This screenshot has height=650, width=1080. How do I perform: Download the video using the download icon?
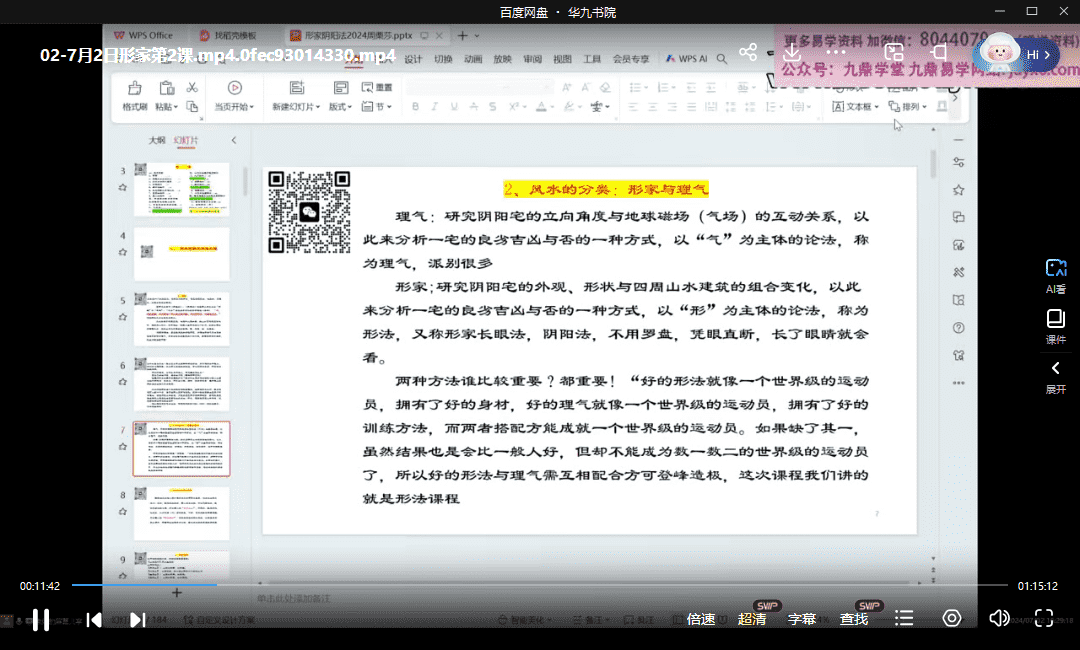point(792,52)
